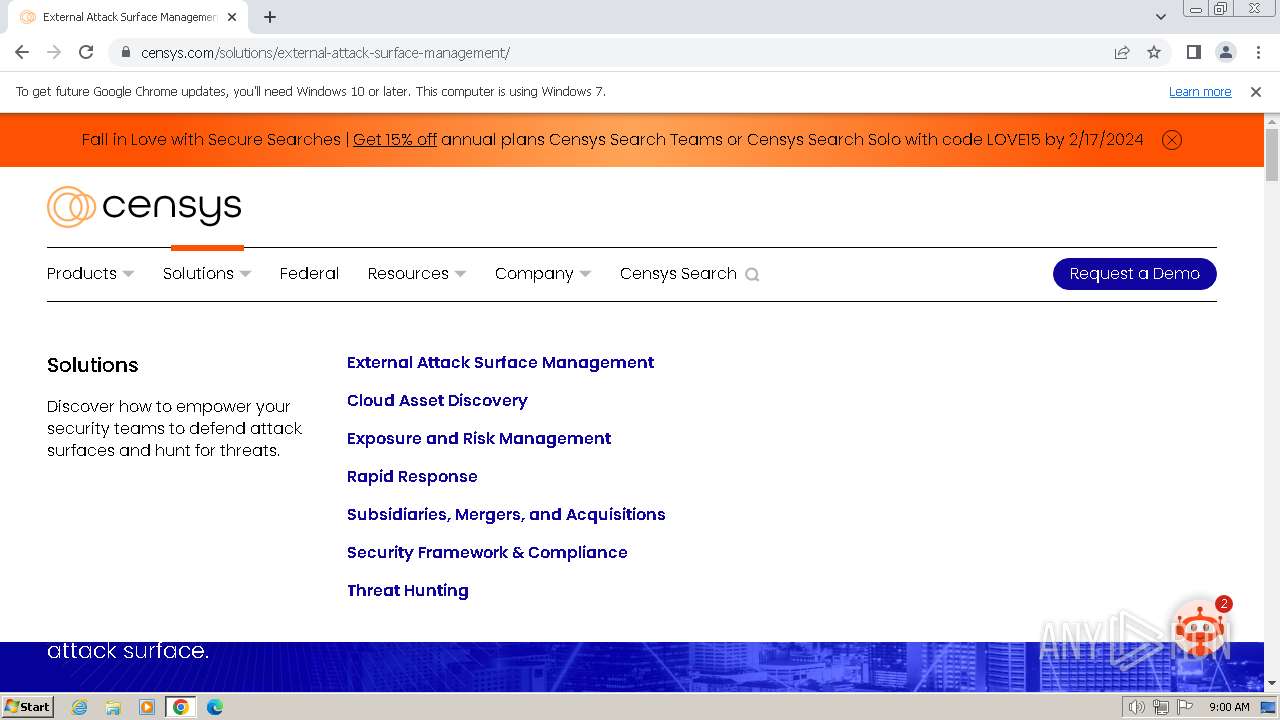Click the Censys Search magnifier icon

point(752,274)
